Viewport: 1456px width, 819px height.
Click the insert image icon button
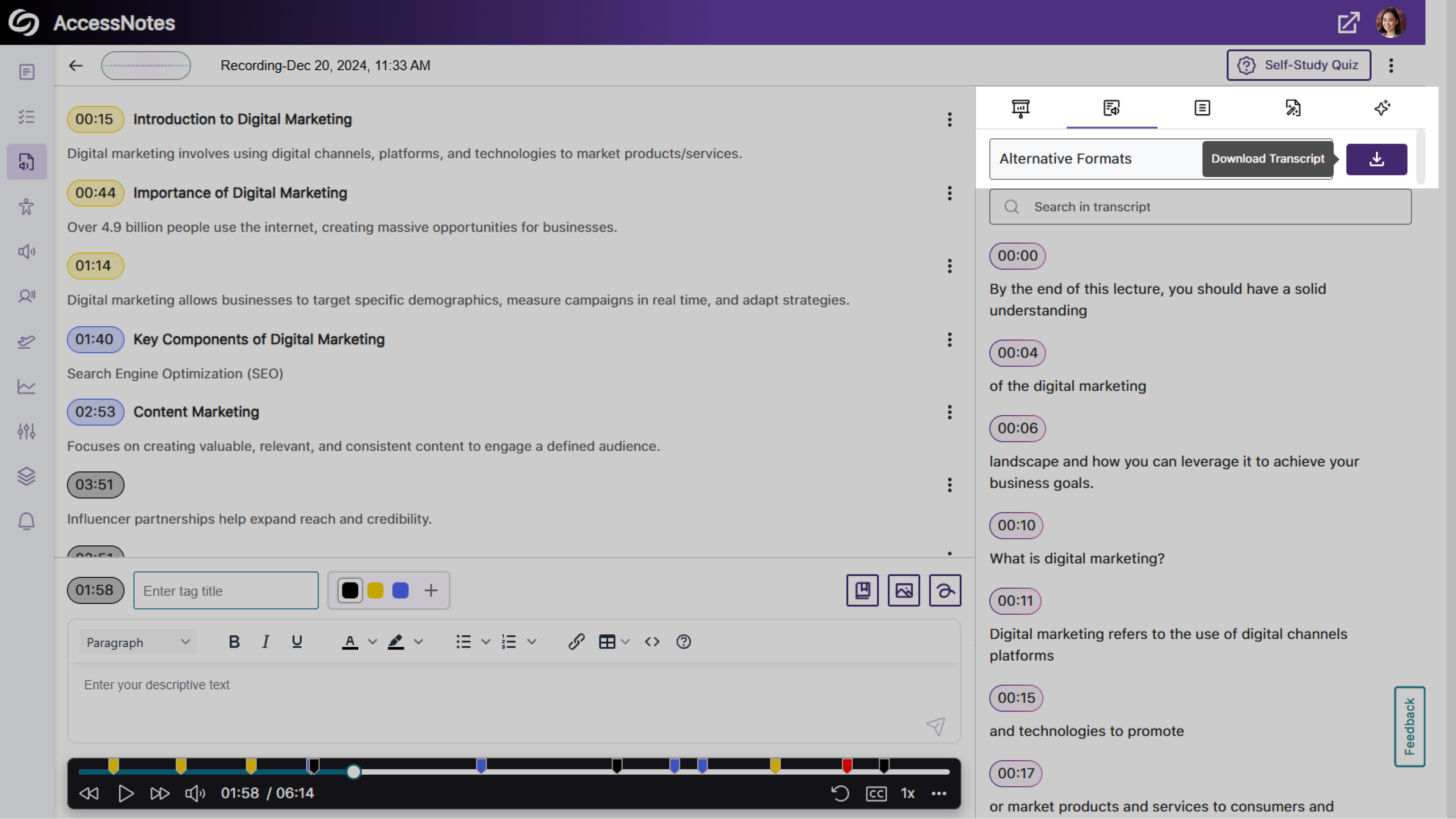coord(903,590)
